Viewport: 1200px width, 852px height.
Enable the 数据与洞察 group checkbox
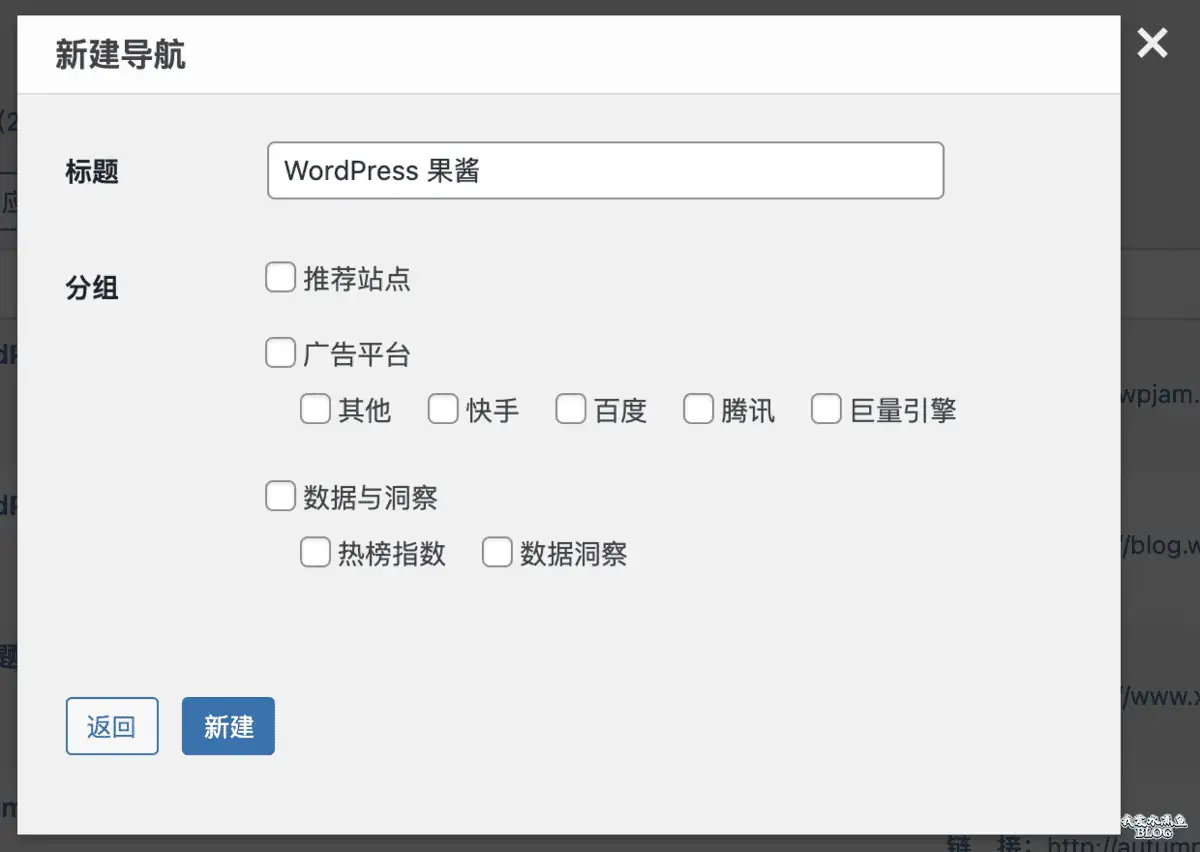pos(280,495)
